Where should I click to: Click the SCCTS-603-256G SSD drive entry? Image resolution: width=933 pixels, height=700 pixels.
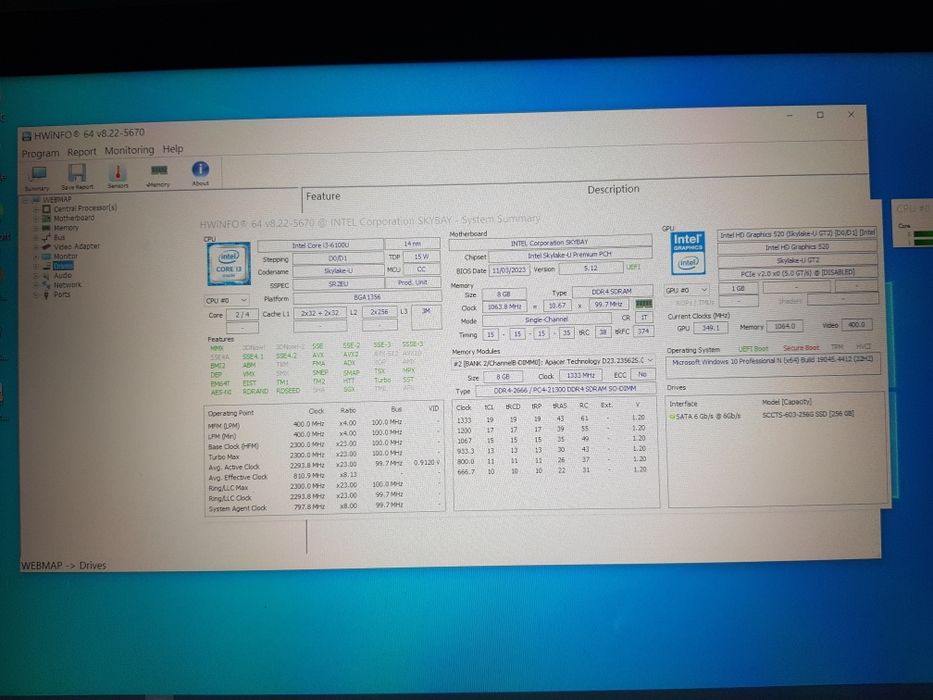(x=807, y=414)
